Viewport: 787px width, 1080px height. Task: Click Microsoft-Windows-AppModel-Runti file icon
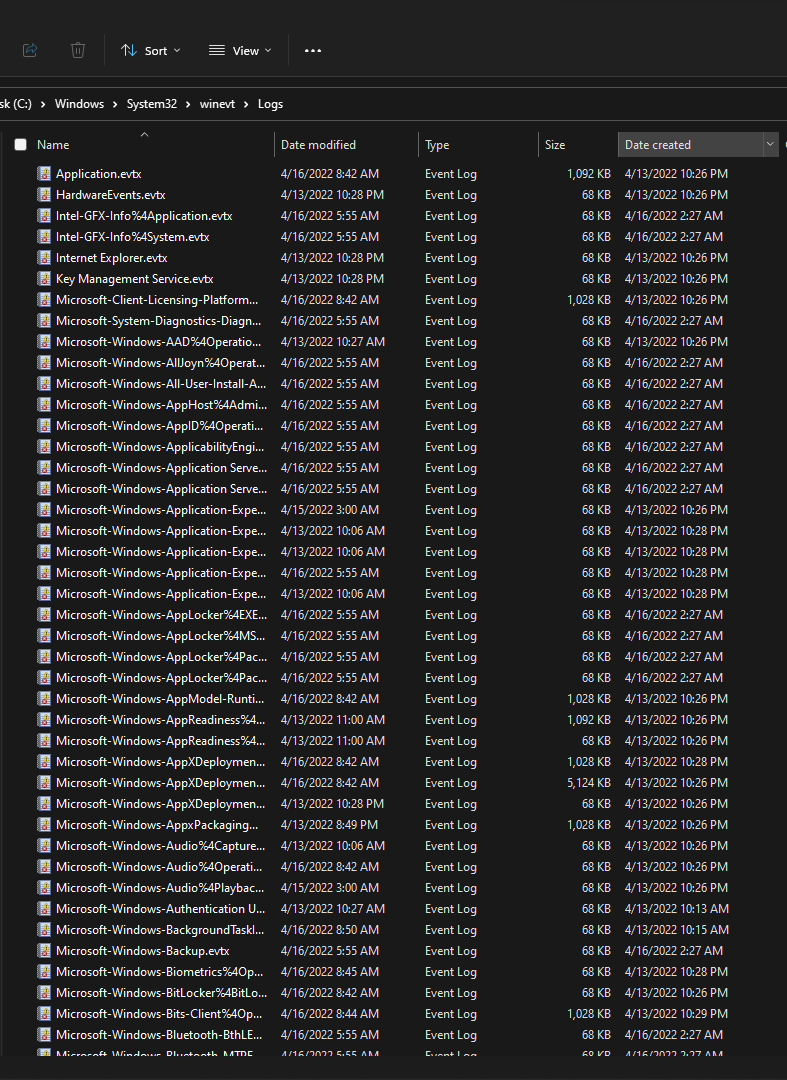pyautogui.click(x=44, y=699)
